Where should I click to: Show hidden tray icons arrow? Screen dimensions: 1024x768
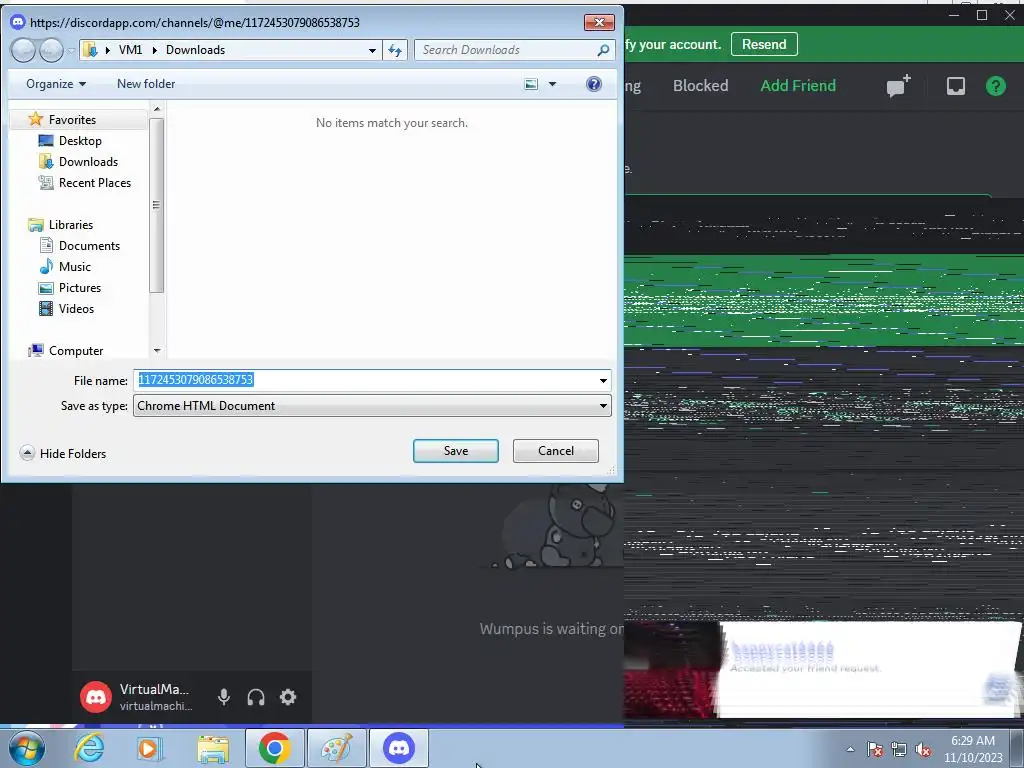click(x=850, y=749)
